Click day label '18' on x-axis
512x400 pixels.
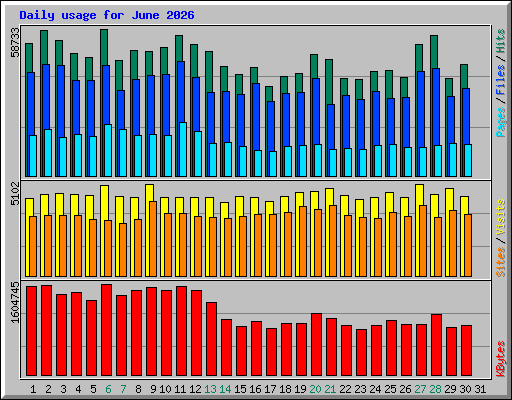[x=285, y=389]
